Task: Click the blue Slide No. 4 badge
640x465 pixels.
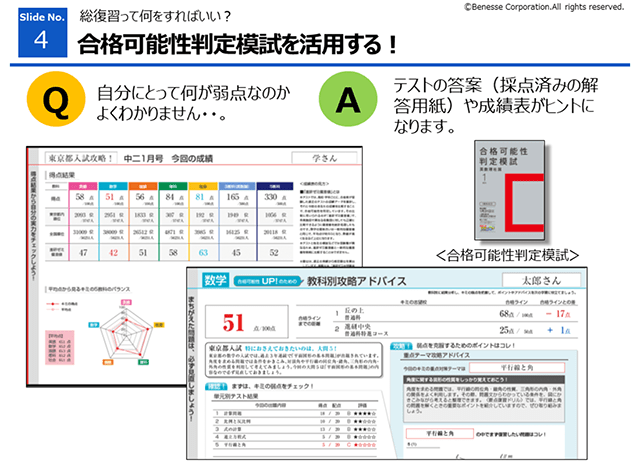Action: [x=38, y=34]
